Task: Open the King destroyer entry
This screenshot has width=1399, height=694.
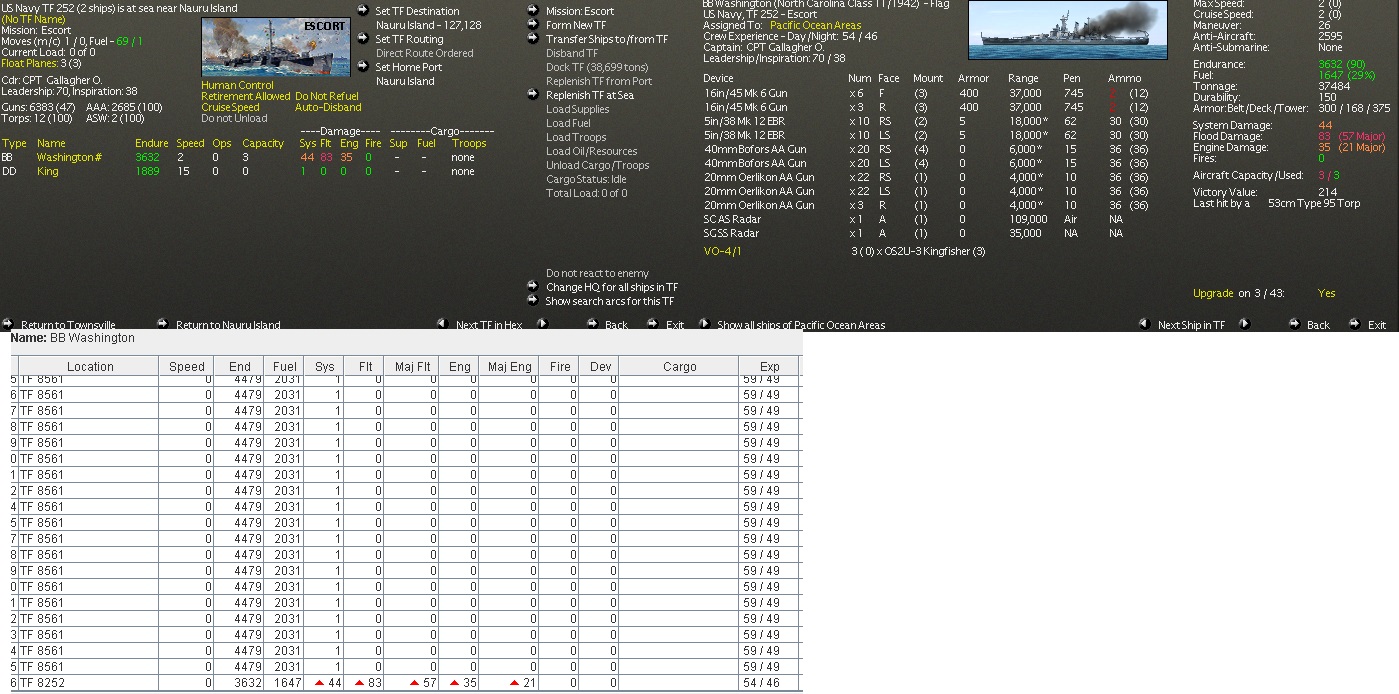Action: [x=47, y=171]
